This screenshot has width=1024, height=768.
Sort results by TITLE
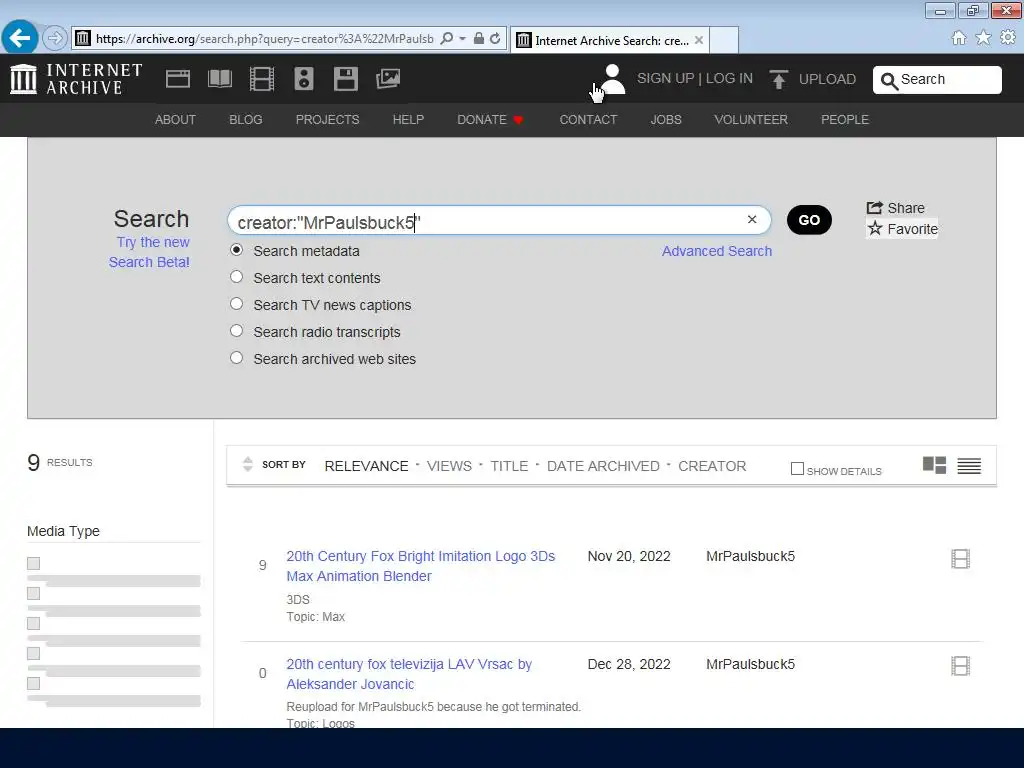509,466
